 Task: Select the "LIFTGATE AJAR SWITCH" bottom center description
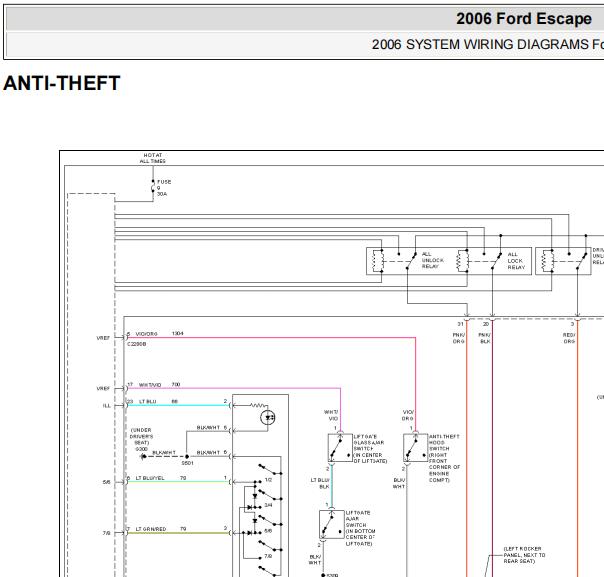[360, 528]
